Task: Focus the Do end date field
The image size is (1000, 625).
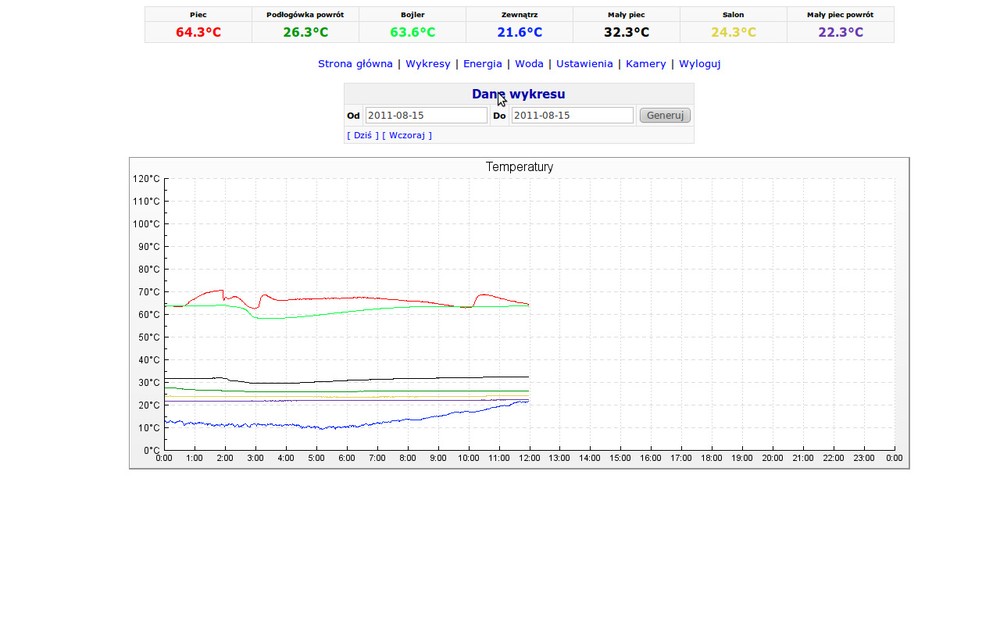Action: click(x=572, y=115)
